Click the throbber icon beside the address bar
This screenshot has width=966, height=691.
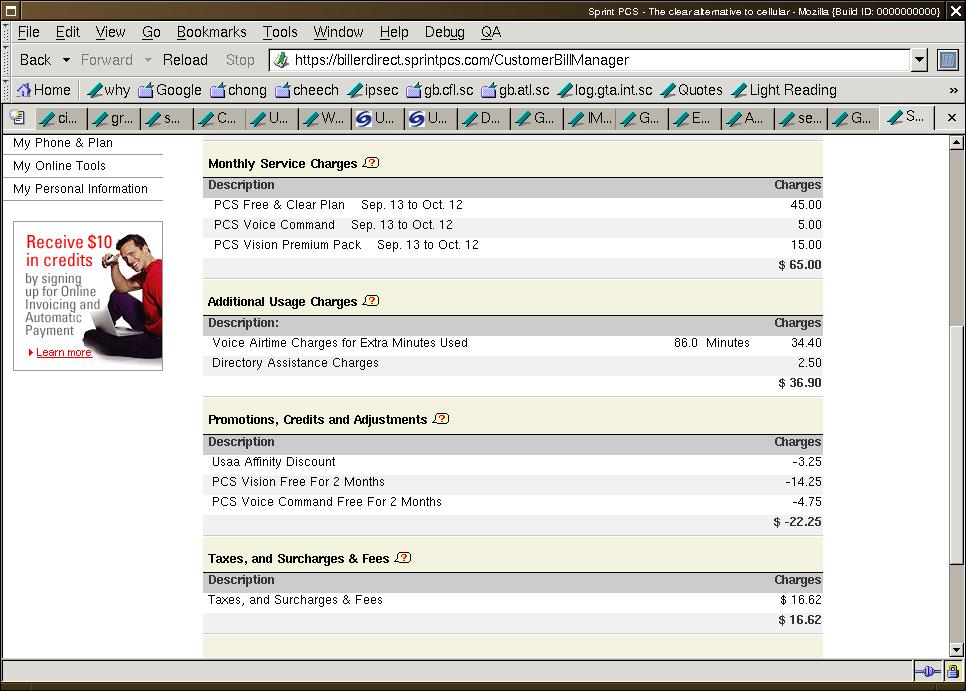click(x=948, y=60)
